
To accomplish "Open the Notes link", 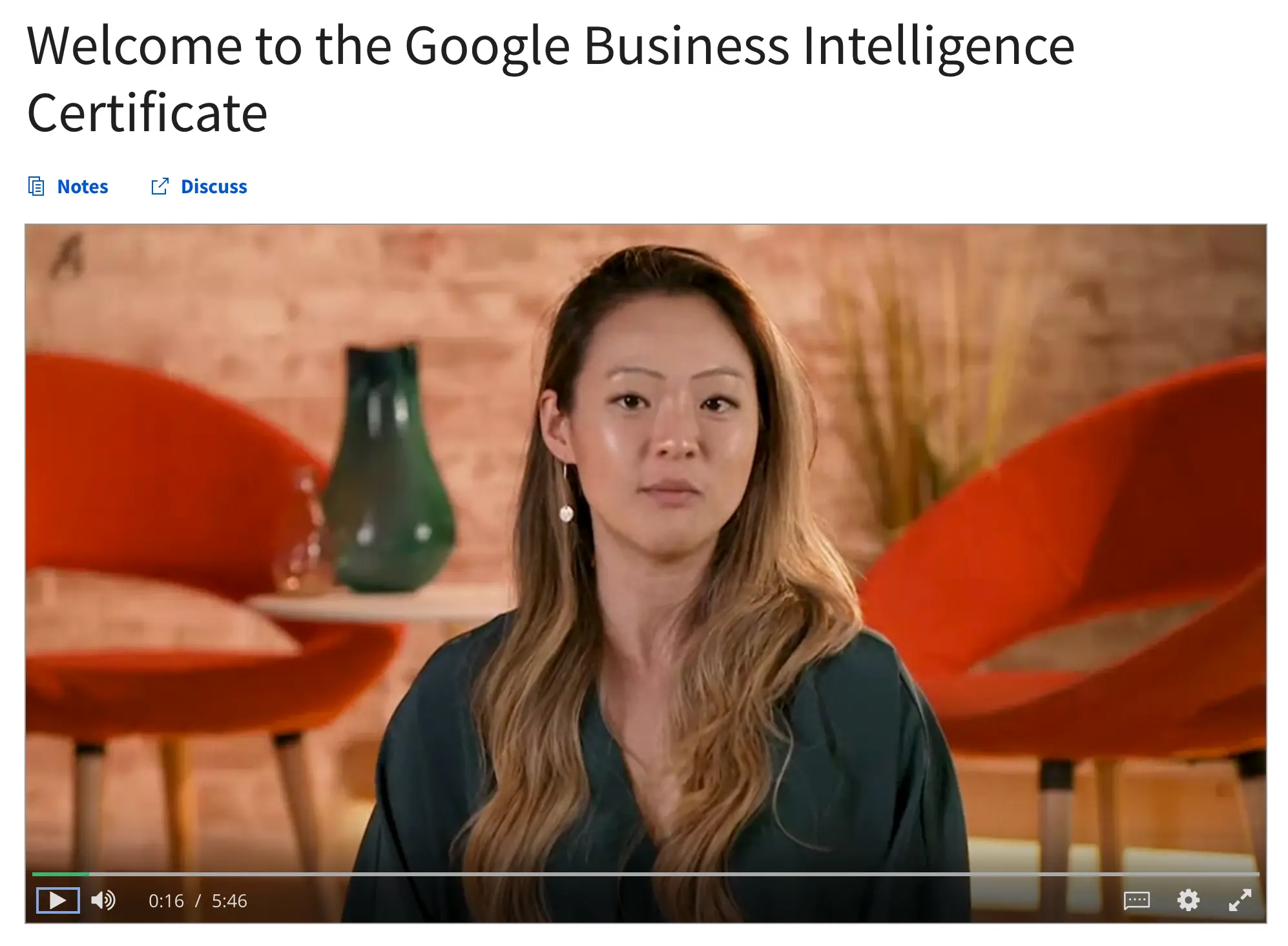I will (83, 186).
